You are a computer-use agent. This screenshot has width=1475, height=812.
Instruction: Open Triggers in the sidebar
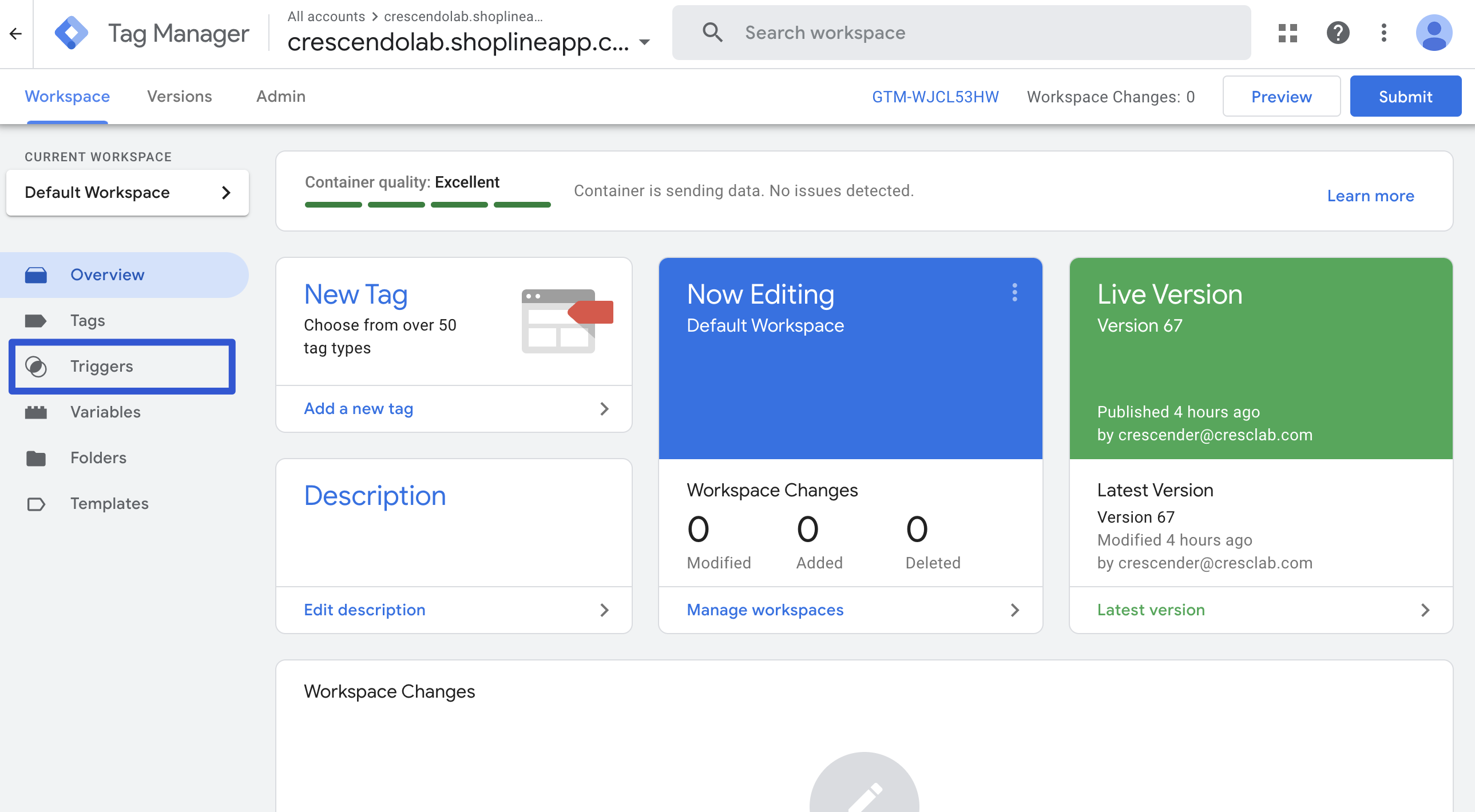coord(101,366)
